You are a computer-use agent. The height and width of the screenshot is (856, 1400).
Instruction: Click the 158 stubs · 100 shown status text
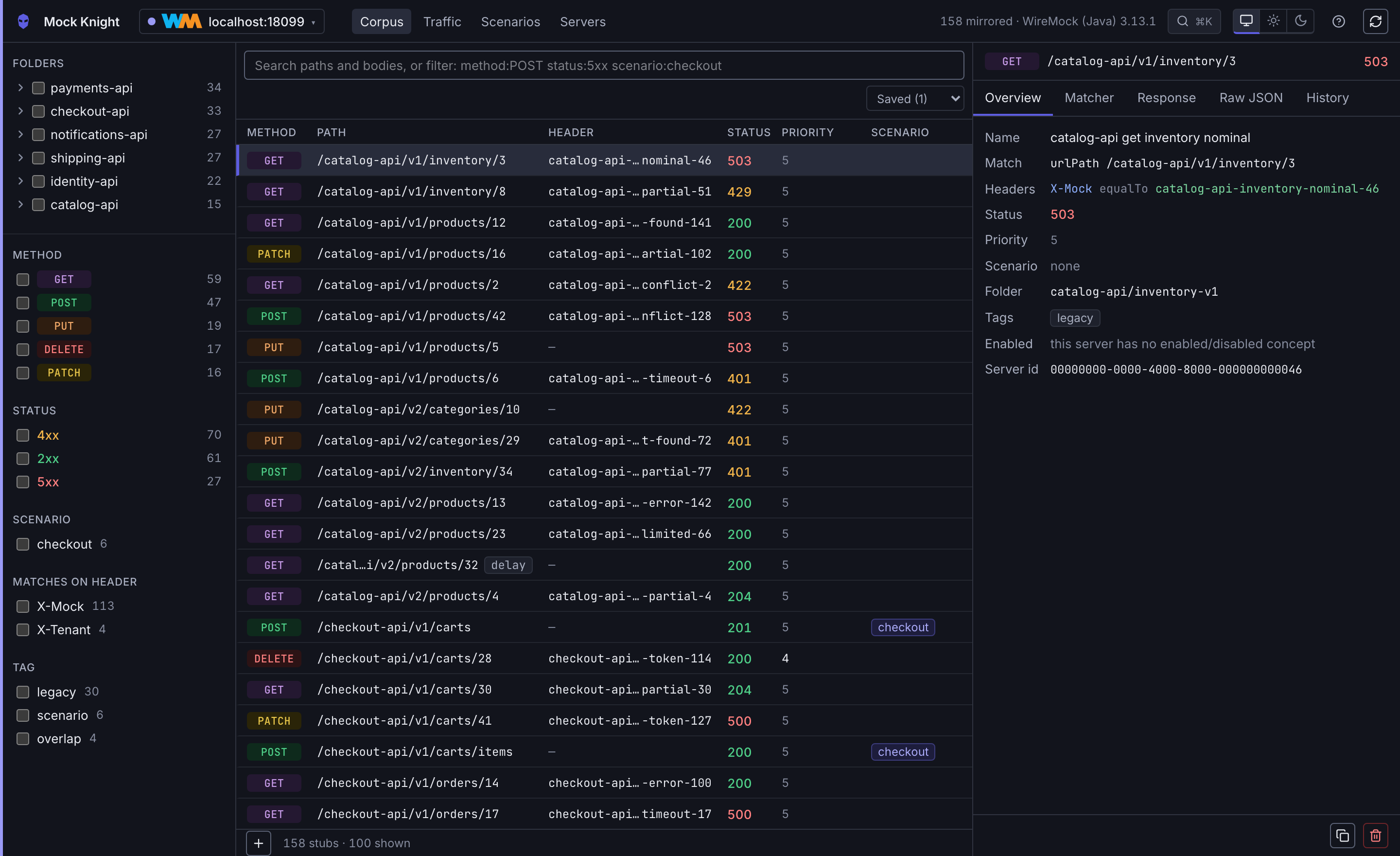tap(347, 843)
